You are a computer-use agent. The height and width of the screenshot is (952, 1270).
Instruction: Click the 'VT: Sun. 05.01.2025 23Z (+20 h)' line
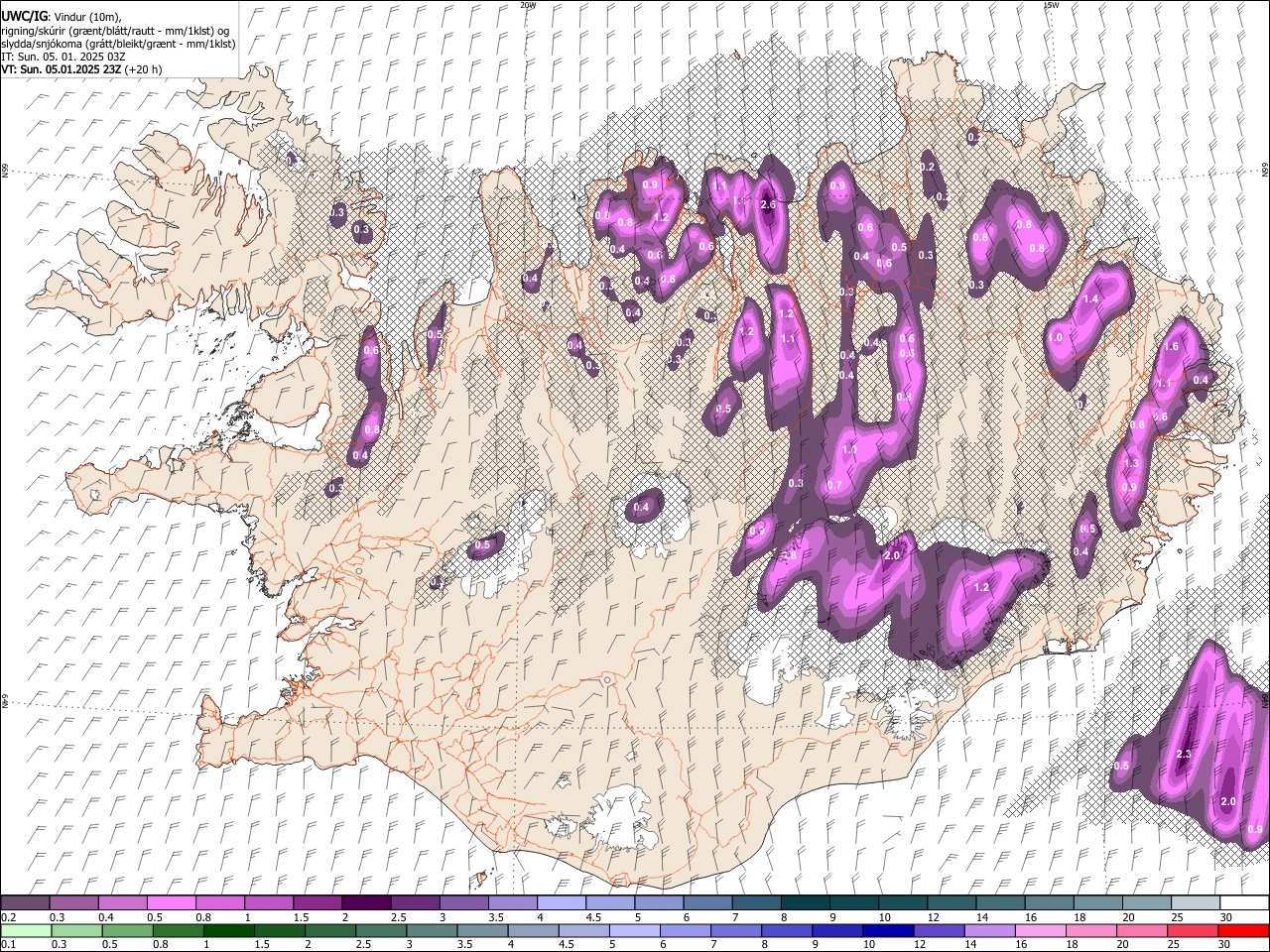coord(81,69)
